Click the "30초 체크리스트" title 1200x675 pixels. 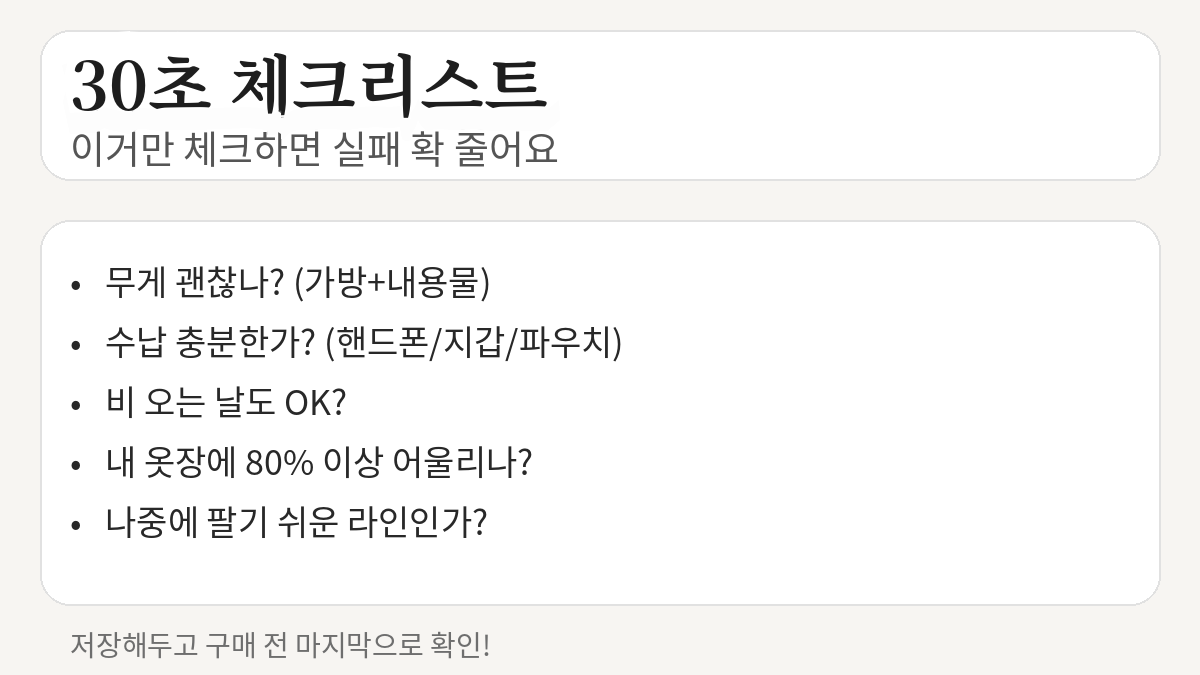coord(309,86)
